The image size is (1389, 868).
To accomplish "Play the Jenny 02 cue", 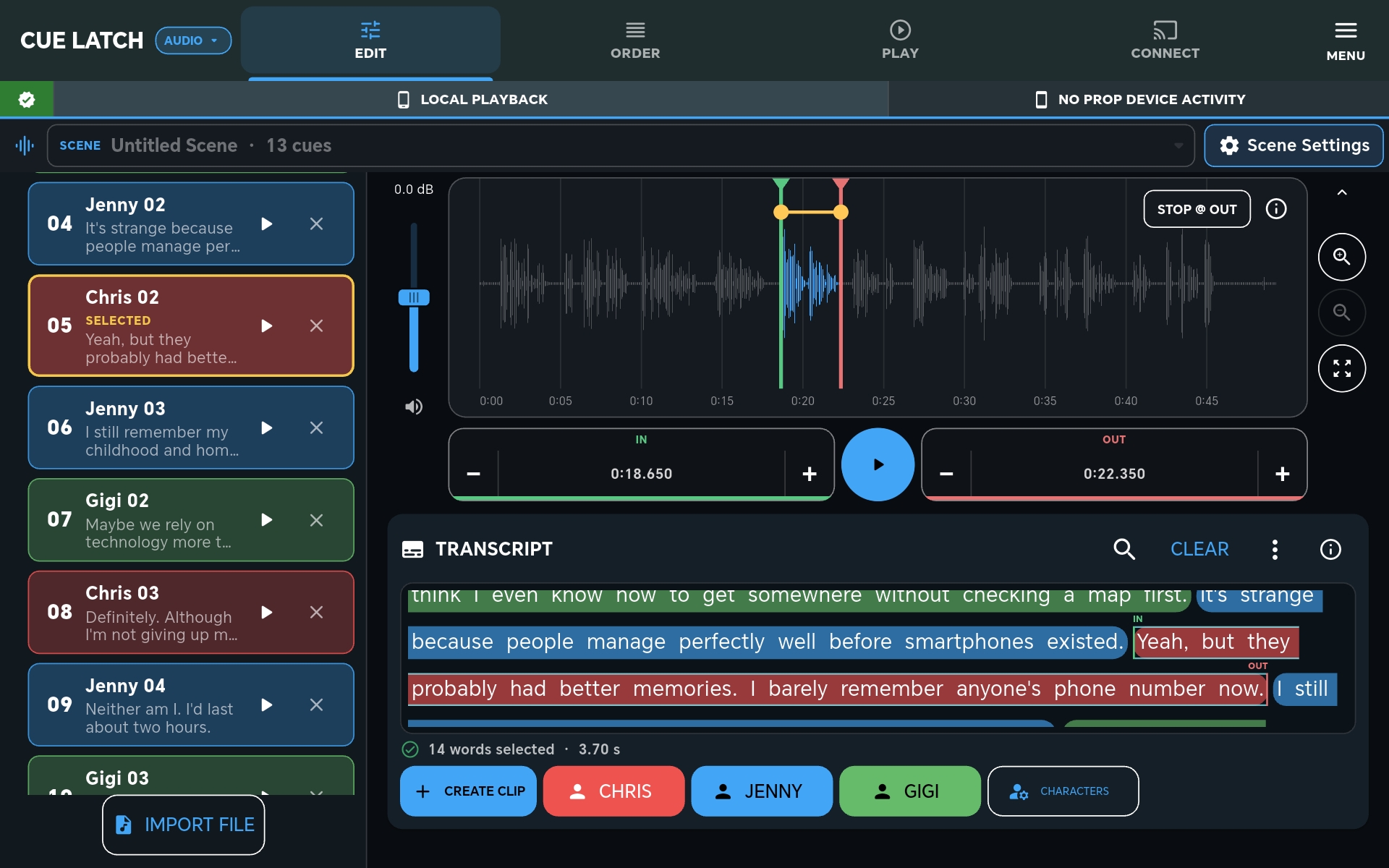I will 267,224.
